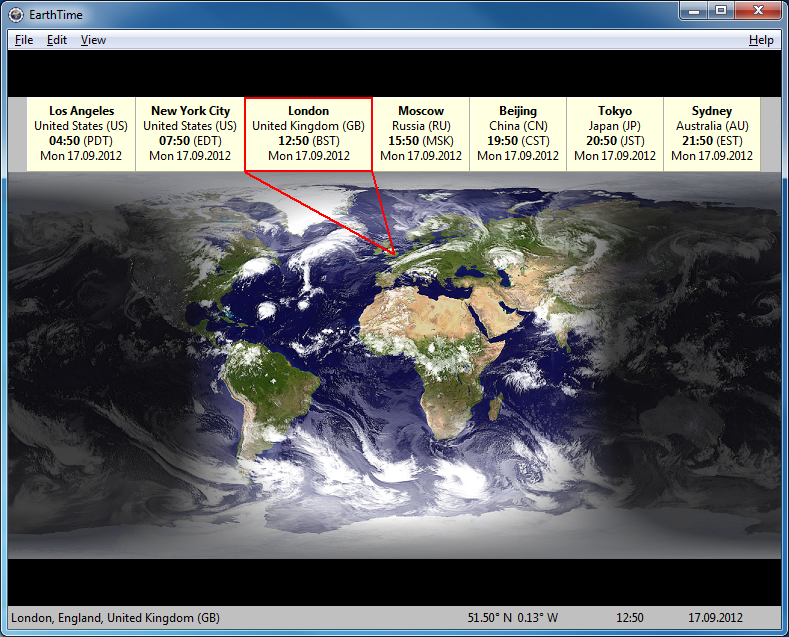Maximize the EarthTime window

[x=720, y=10]
